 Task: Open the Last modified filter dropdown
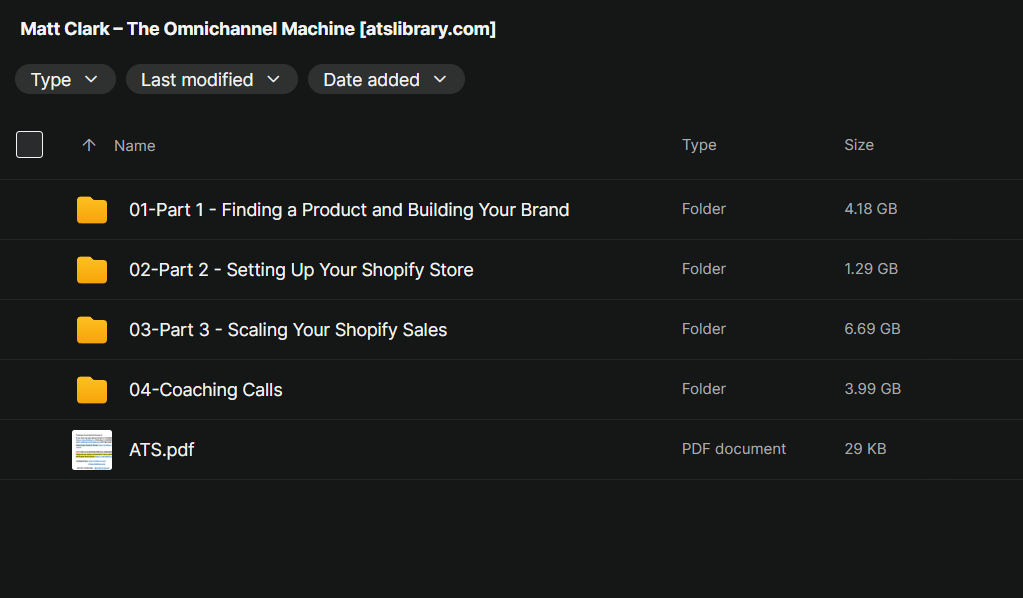pyautogui.click(x=211, y=80)
